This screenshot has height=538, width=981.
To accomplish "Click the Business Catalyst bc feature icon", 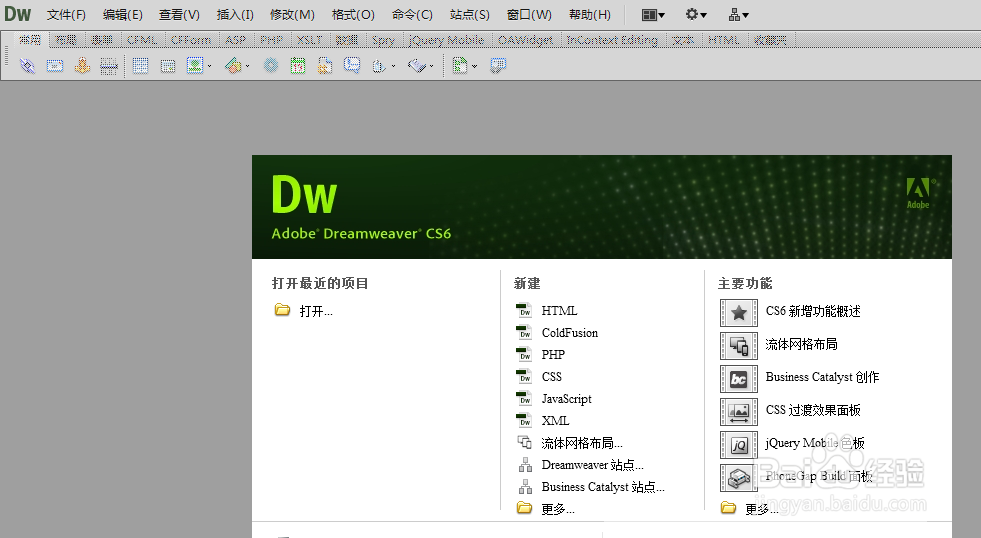I will [x=738, y=378].
